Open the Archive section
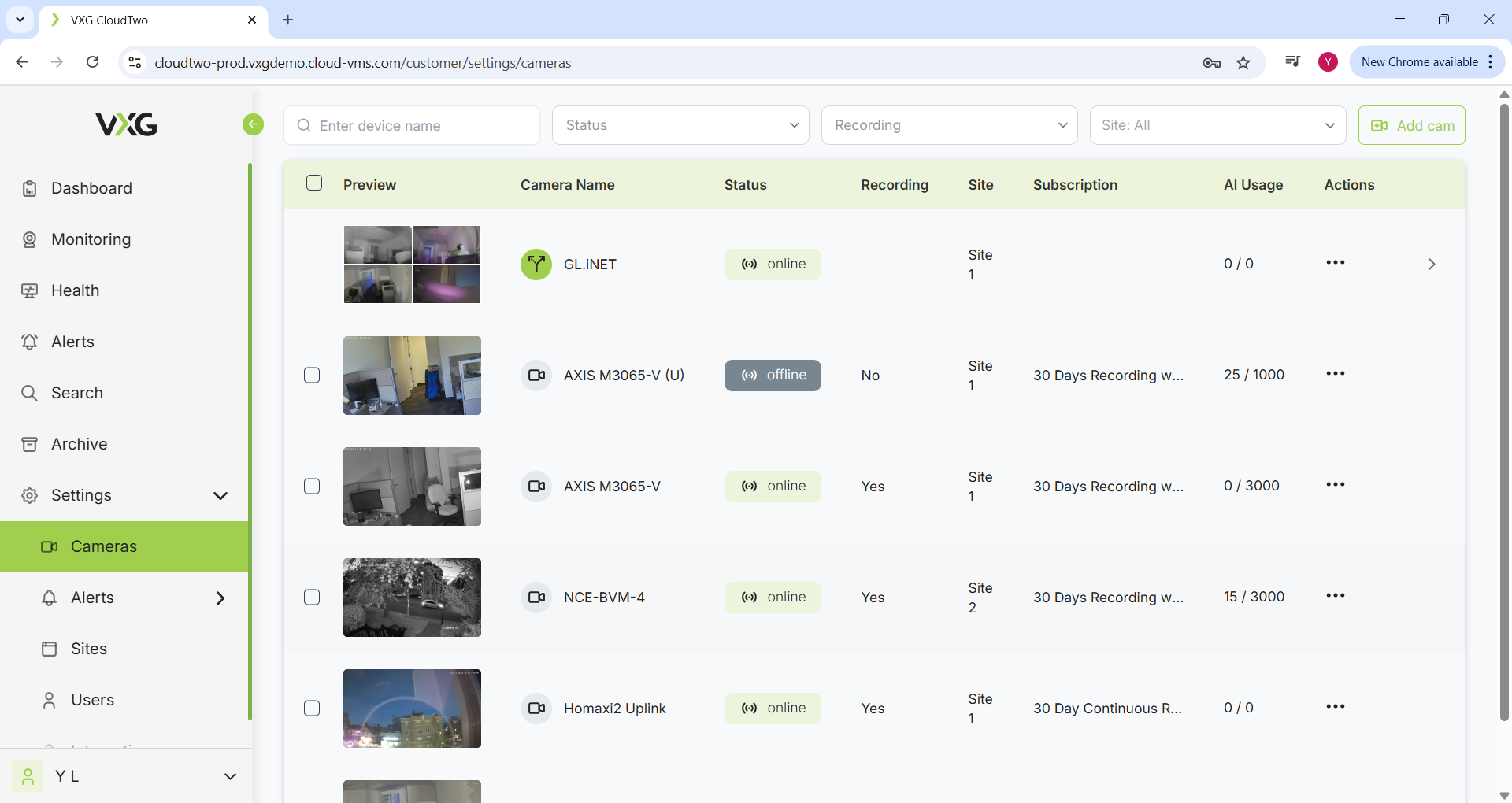The image size is (1512, 803). click(79, 444)
